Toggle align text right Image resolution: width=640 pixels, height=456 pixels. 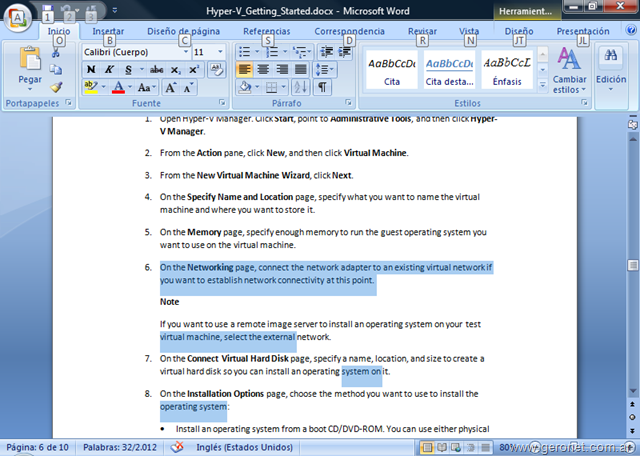pos(282,69)
